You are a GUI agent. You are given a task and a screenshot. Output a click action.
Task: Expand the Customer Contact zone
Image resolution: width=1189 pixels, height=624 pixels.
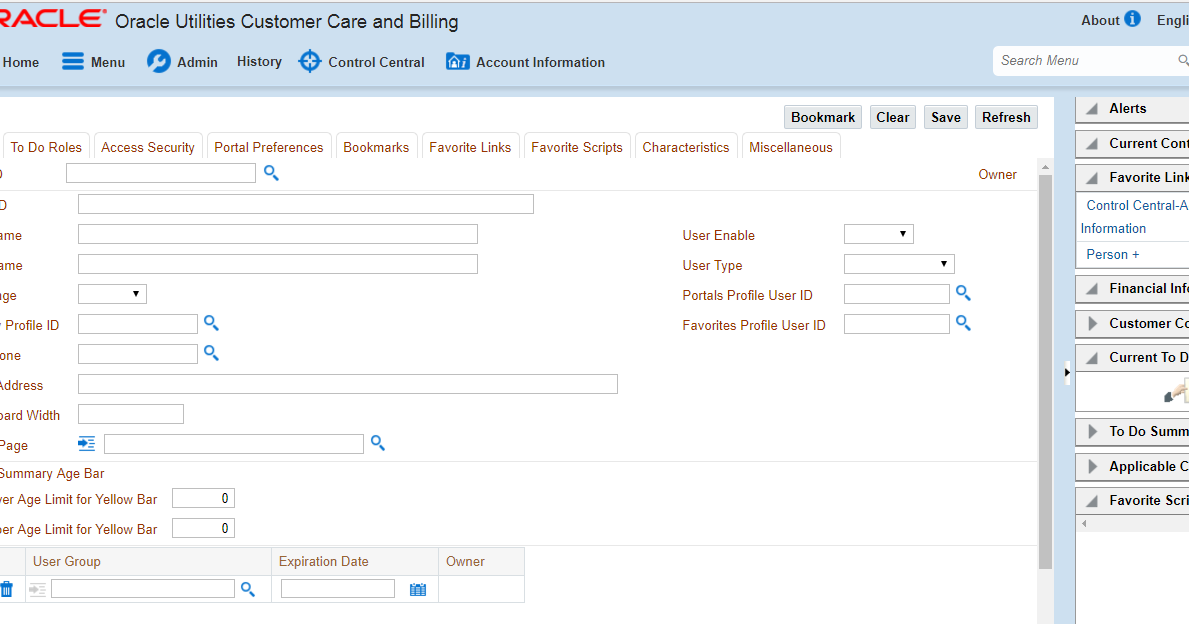coord(1091,324)
